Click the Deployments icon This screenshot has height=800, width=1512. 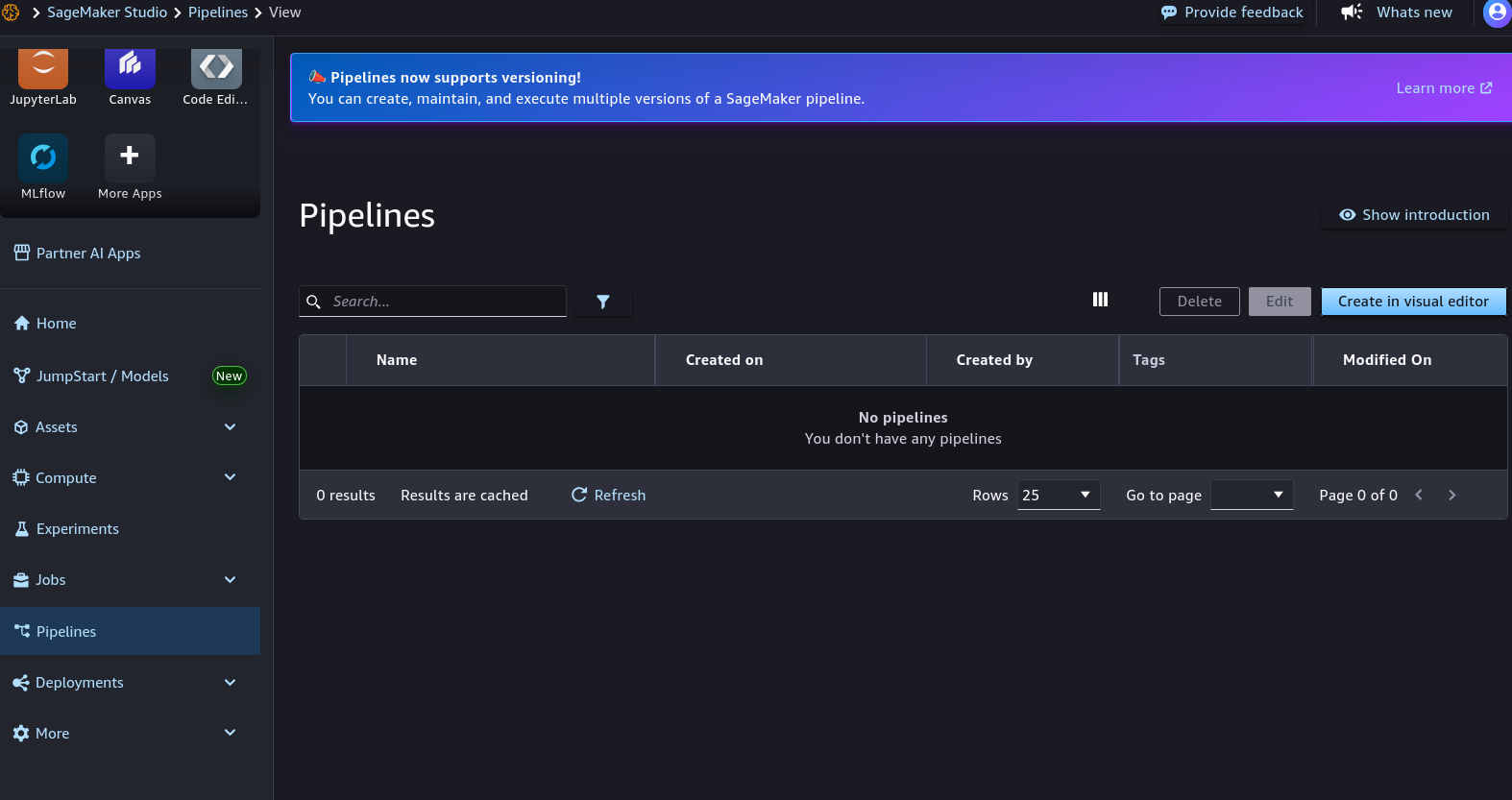tap(21, 683)
